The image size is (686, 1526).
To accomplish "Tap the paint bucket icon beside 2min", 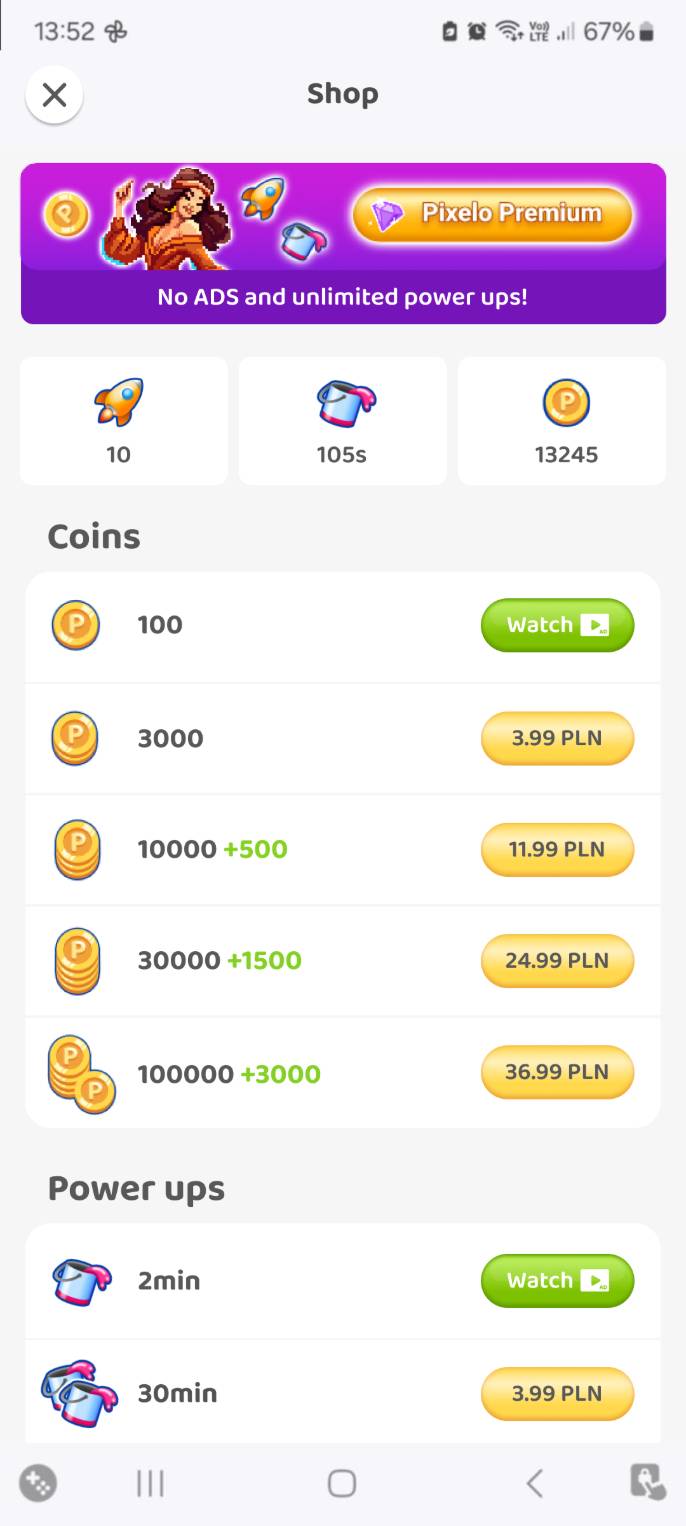I will pos(82,1282).
